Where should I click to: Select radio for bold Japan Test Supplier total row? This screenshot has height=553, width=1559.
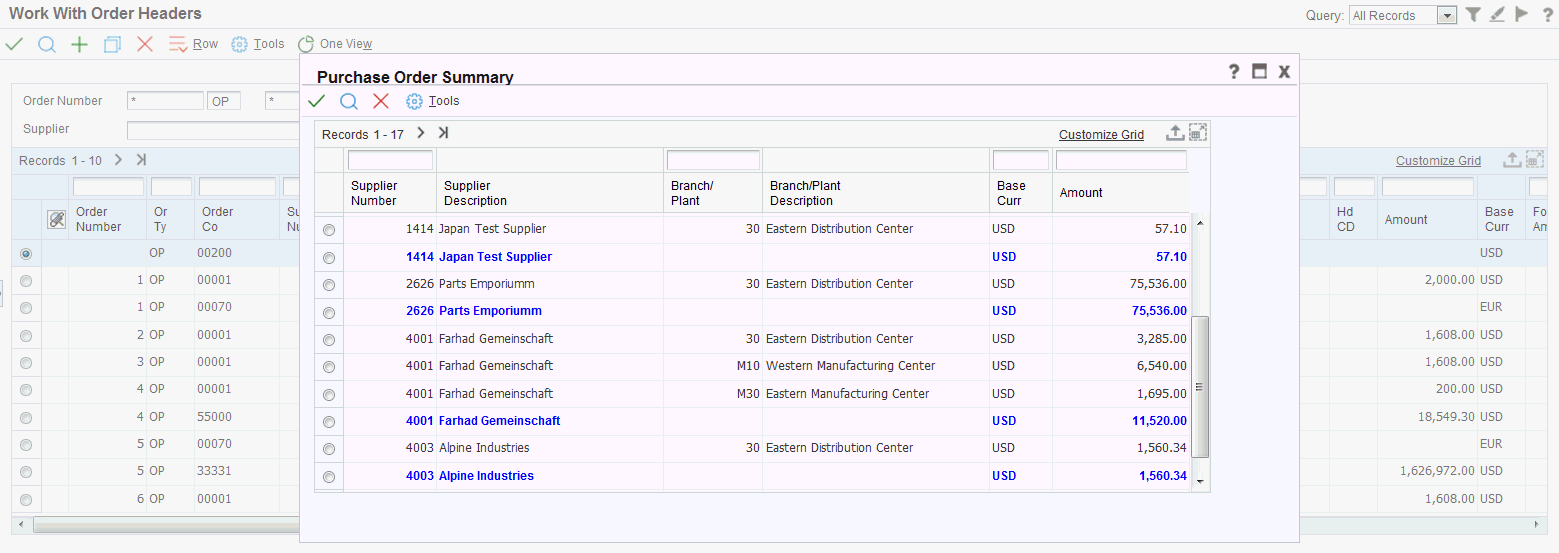[x=329, y=258]
